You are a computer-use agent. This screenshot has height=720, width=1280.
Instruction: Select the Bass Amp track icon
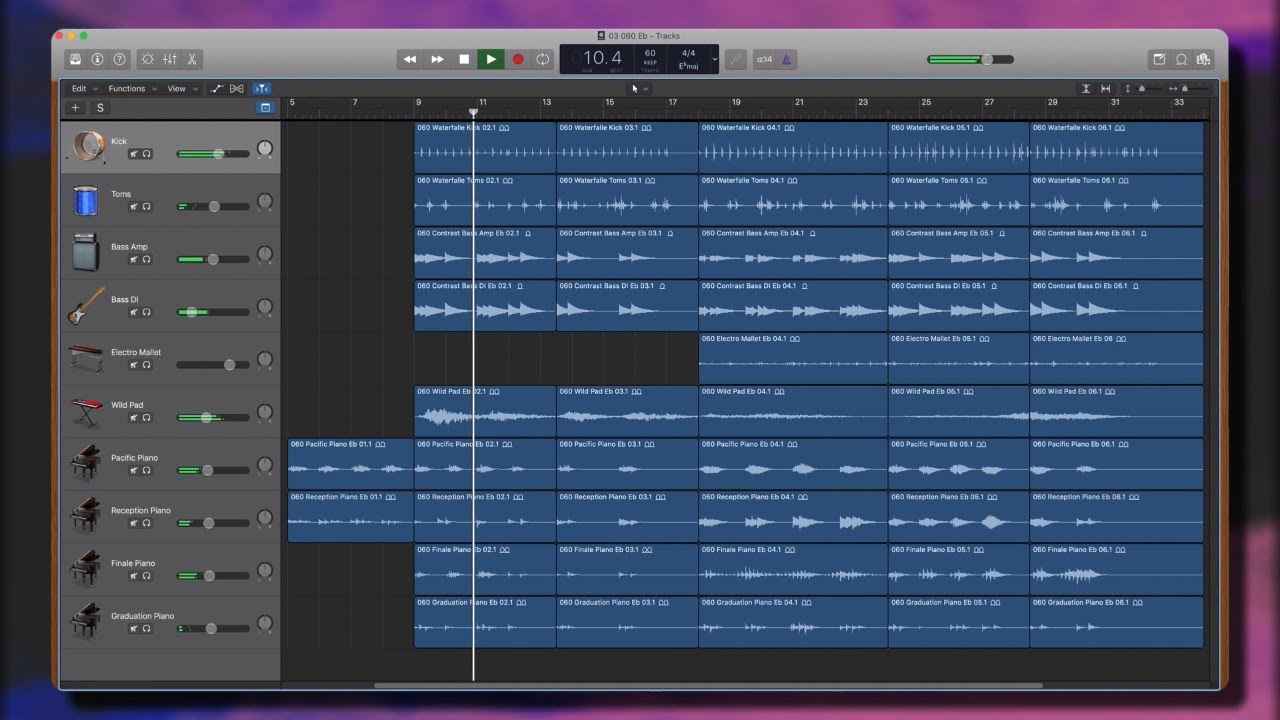(86, 253)
